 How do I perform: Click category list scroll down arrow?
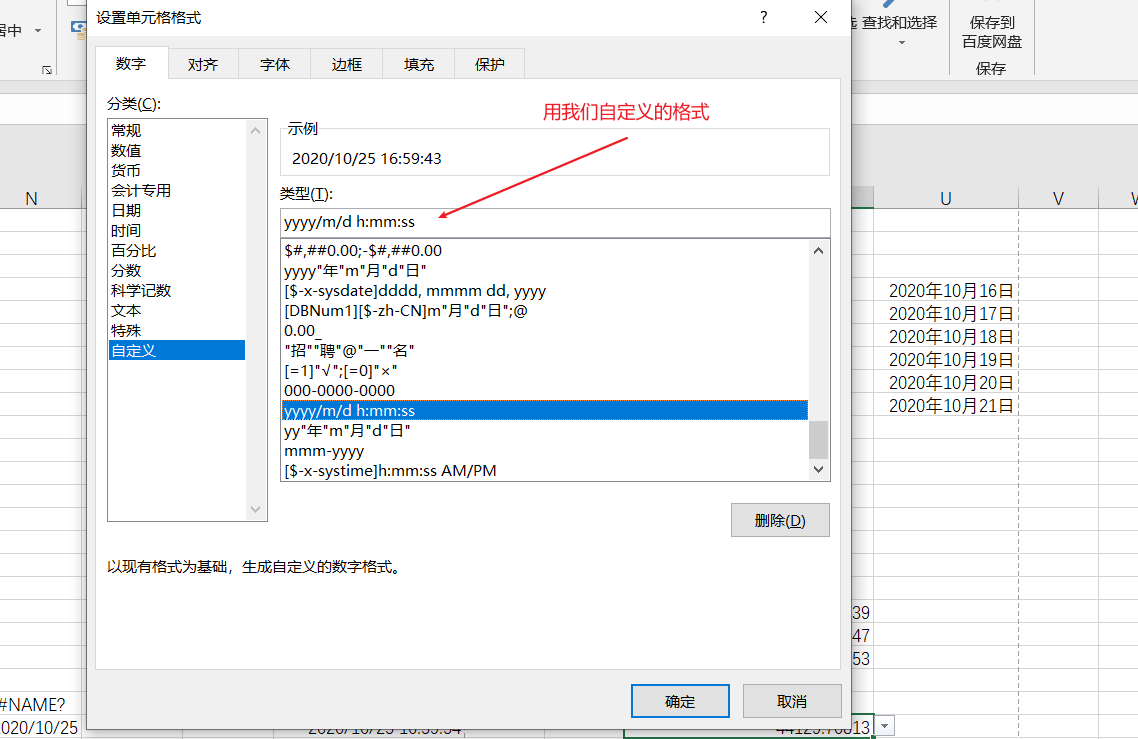point(255,510)
